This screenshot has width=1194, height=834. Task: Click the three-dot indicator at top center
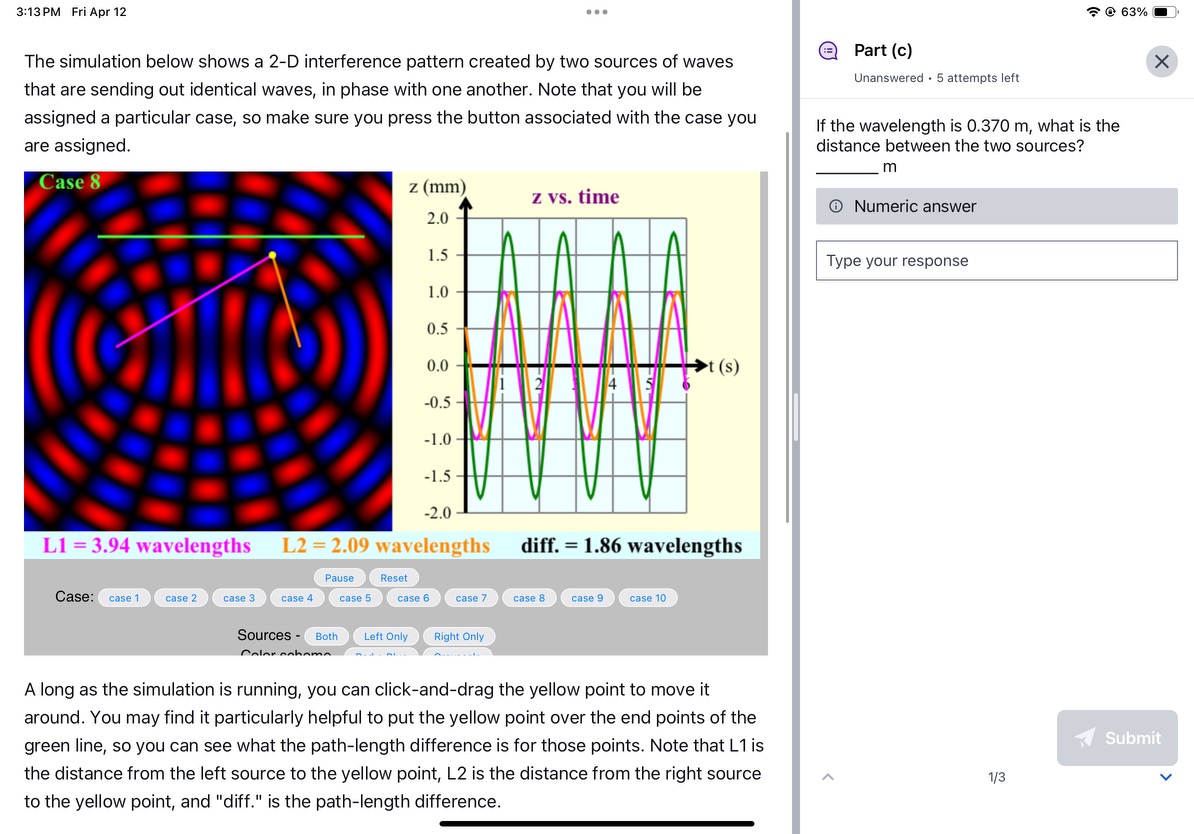coord(595,12)
